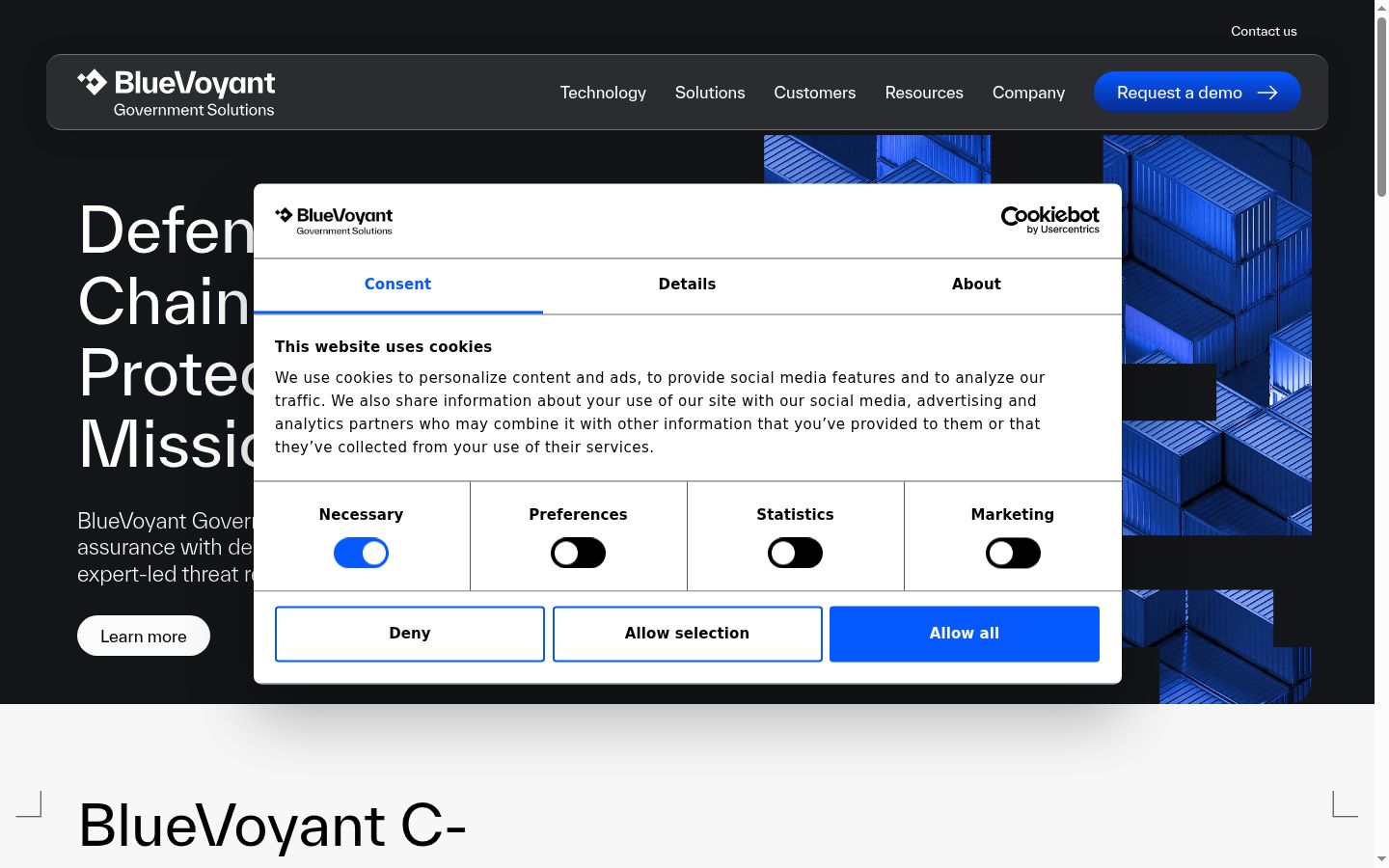Enable the Marketing cookies switch
Screen dimensions: 1389x868
[1013, 553]
